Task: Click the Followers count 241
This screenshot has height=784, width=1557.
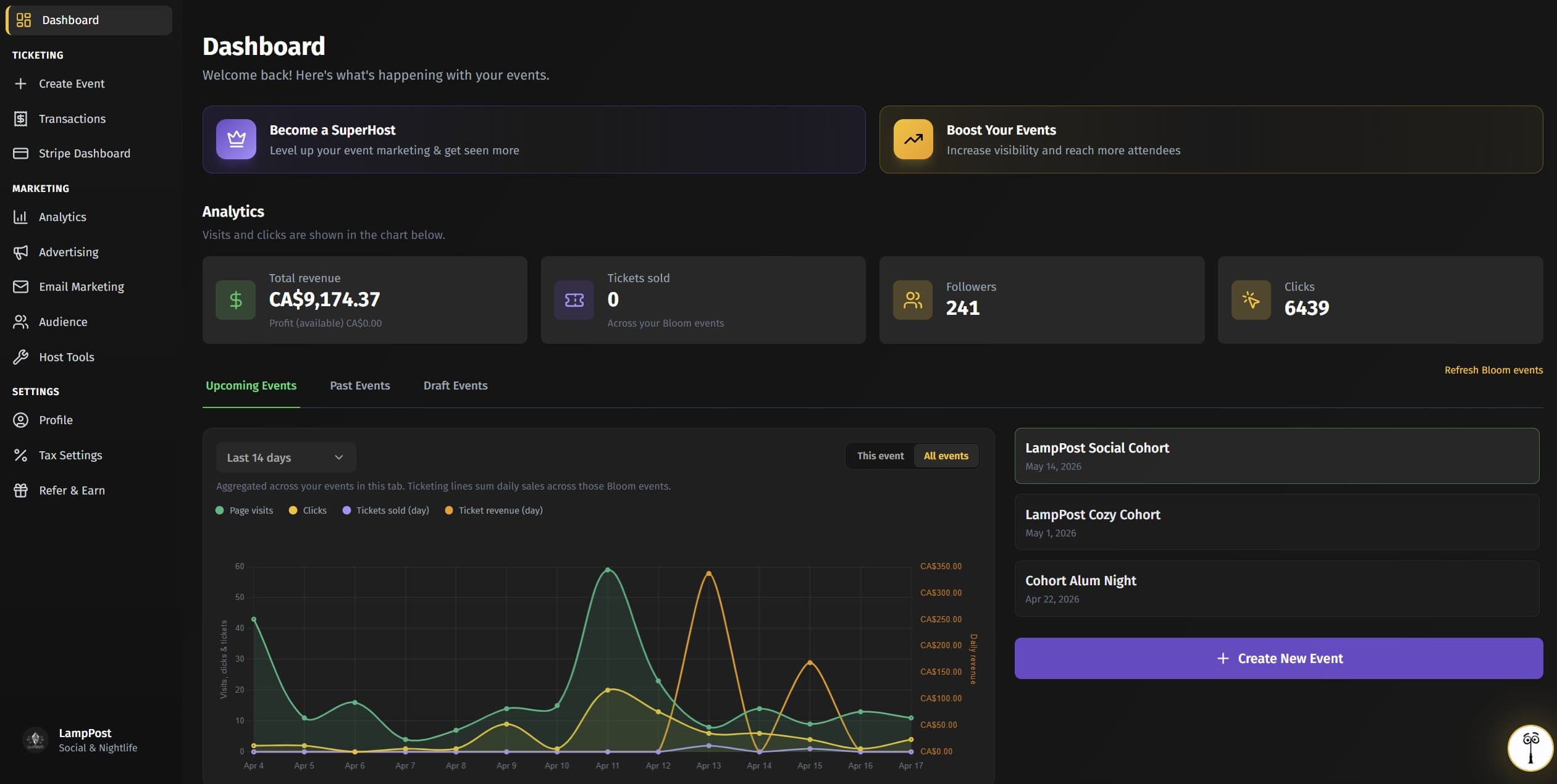Action: pos(962,307)
